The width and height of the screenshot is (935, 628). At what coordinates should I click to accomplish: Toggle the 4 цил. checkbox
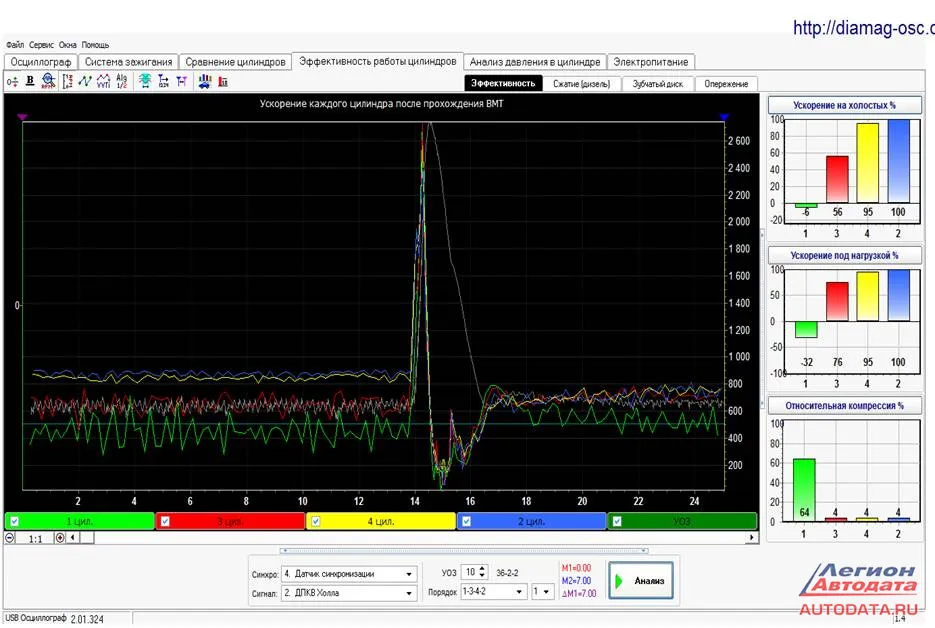316,521
